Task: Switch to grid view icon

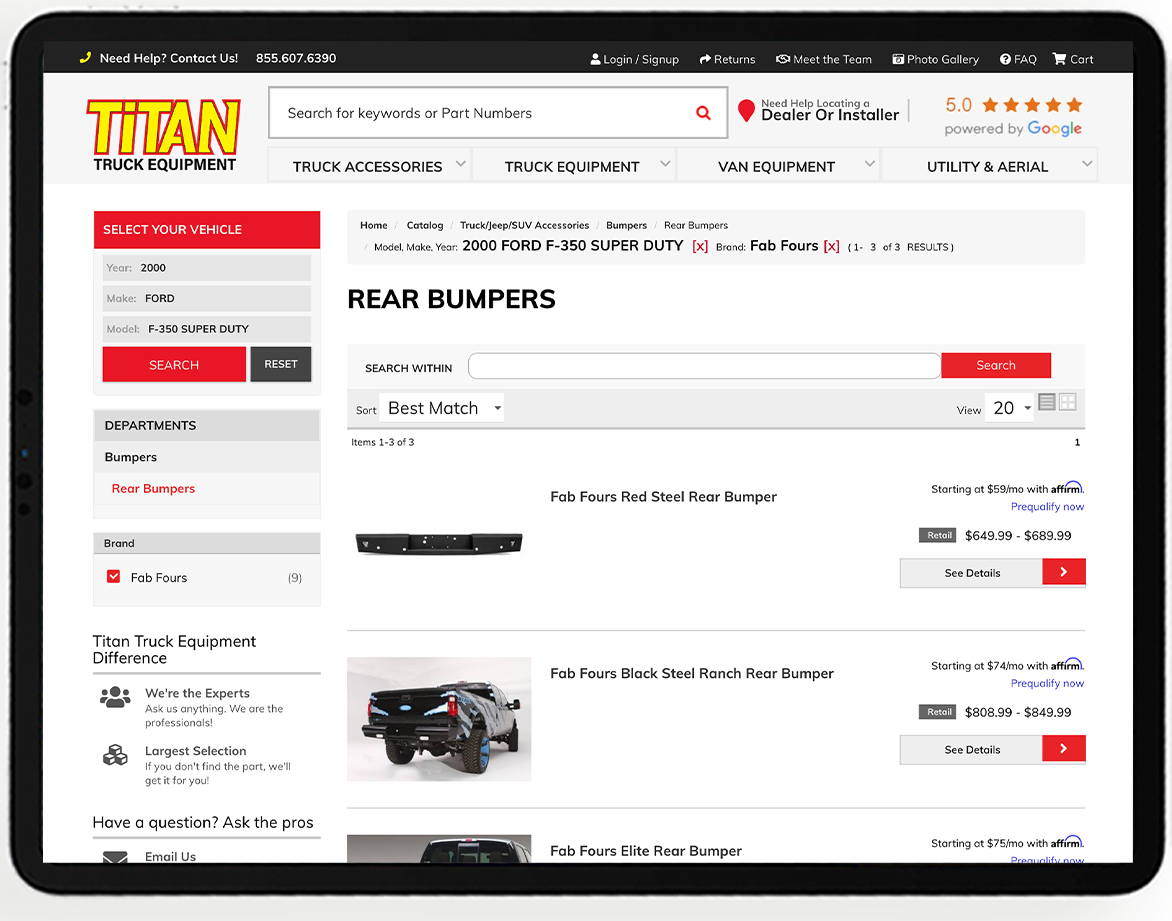Action: (x=1068, y=402)
